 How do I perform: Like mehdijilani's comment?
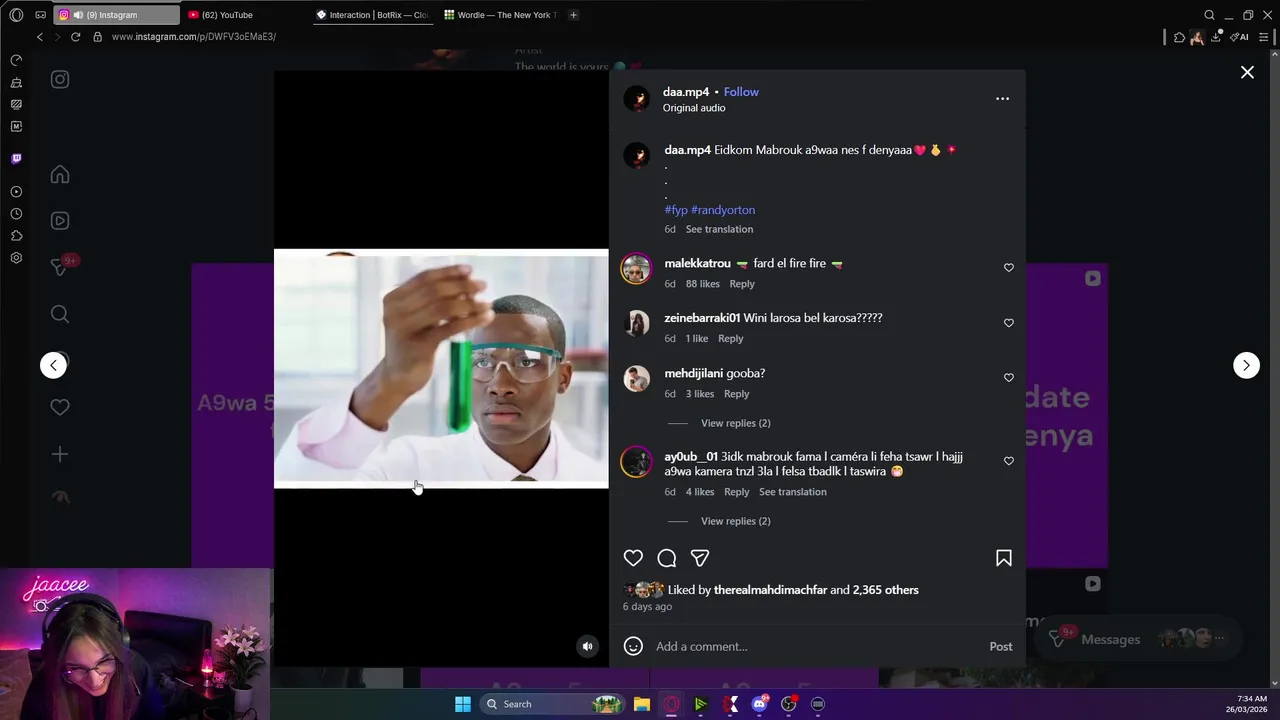[1008, 378]
